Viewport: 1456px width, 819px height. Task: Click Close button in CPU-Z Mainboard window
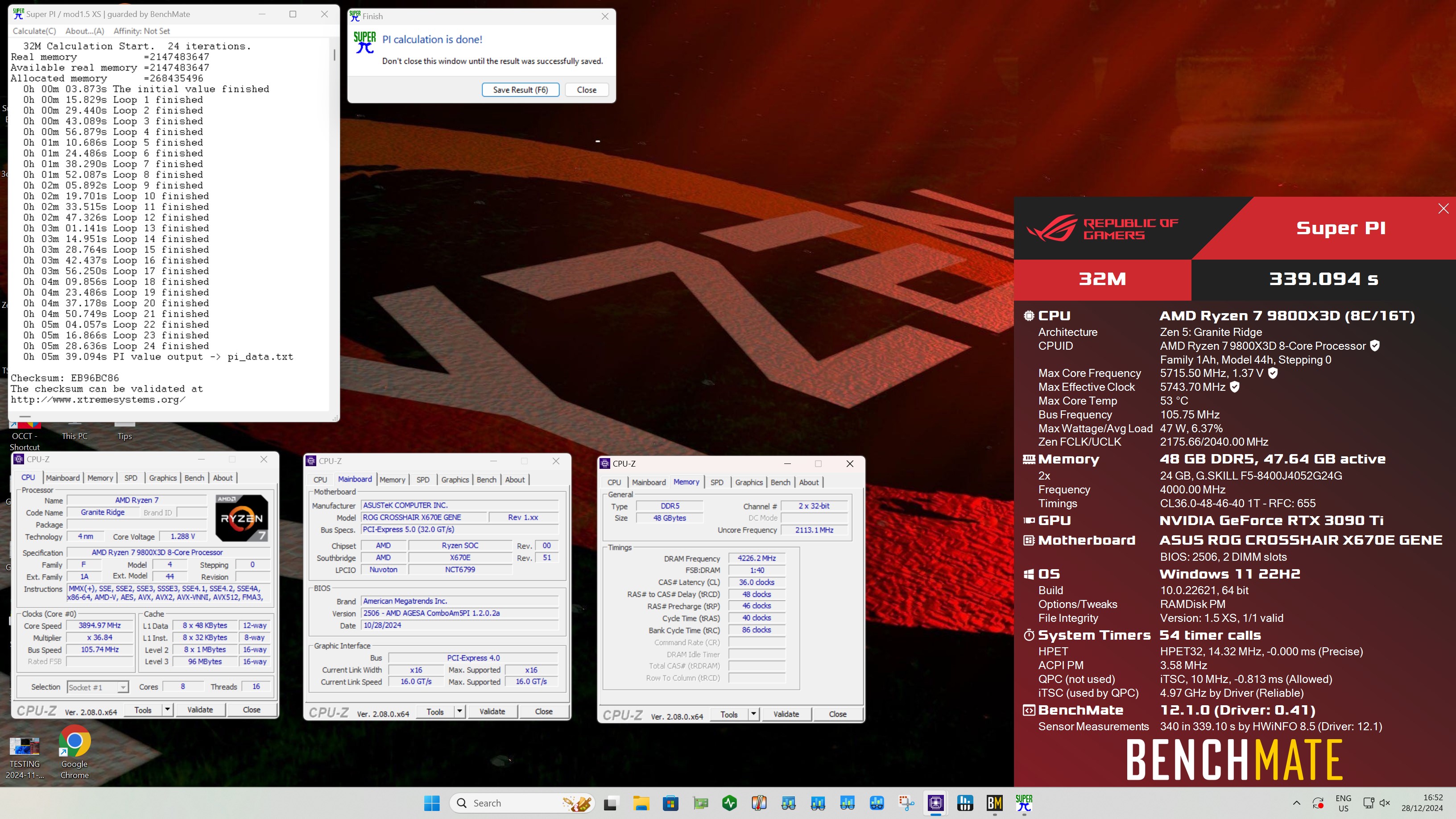point(544,711)
